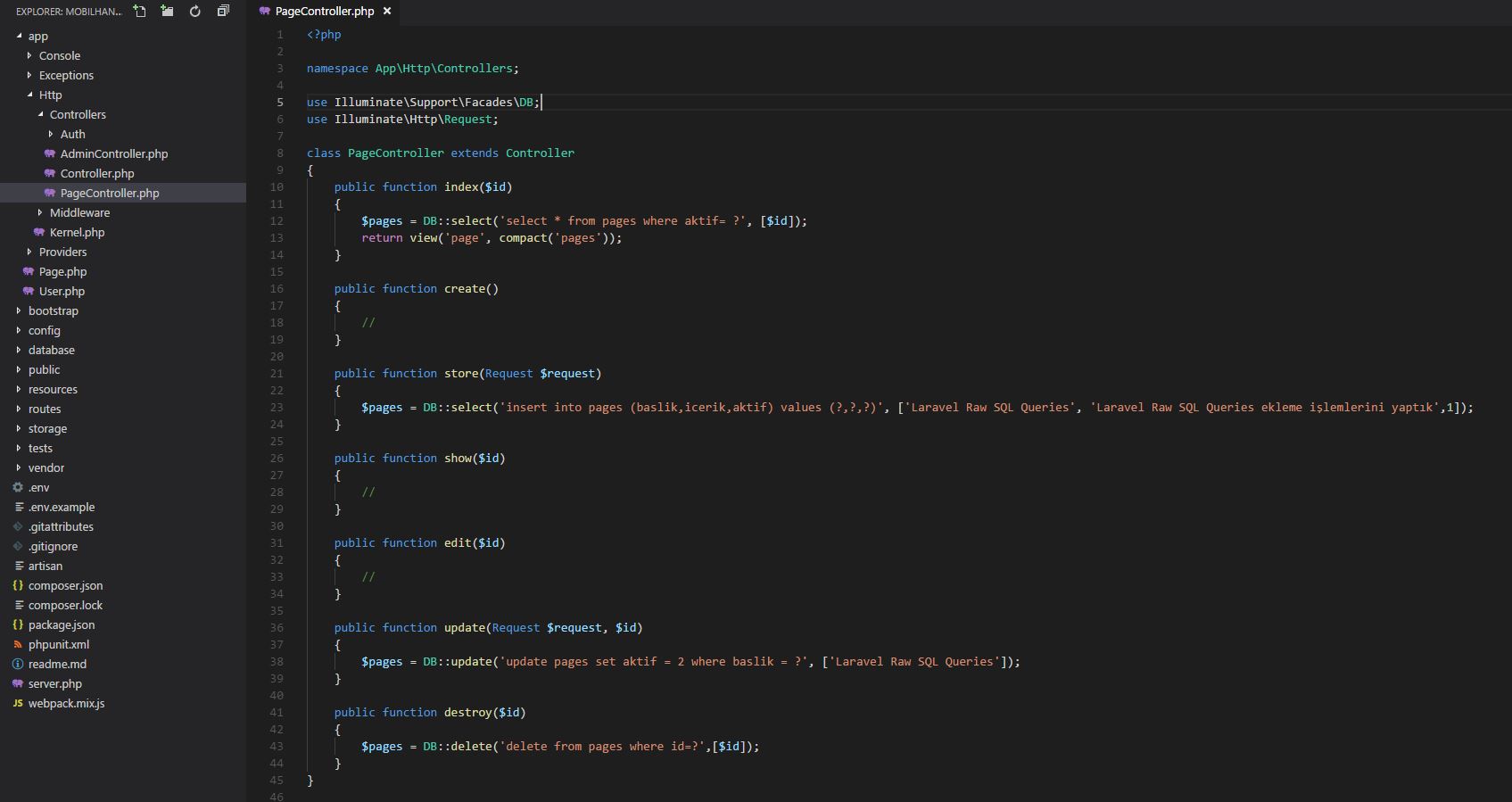Click 'use Illuminate\Http\Request' line
1512x802 pixels.
point(402,119)
